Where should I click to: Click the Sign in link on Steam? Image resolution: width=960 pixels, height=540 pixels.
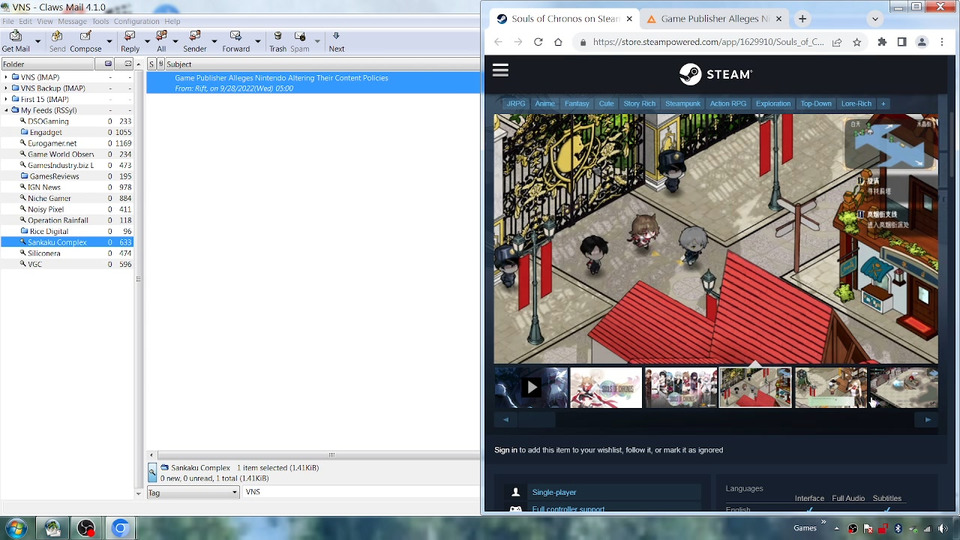pos(506,450)
